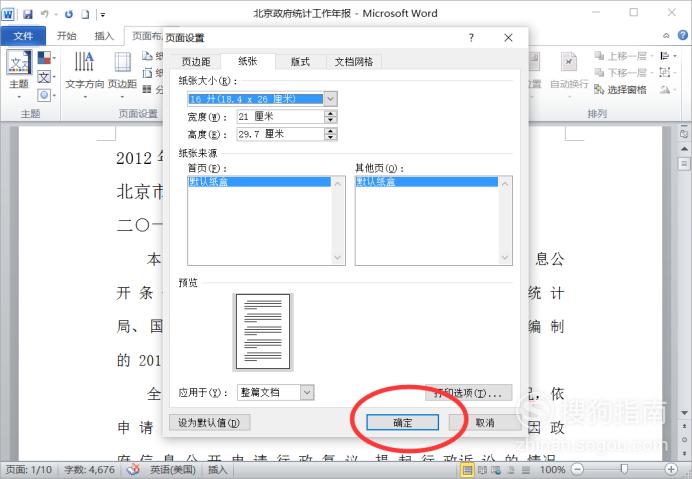This screenshot has height=479, width=692.
Task: Increase the paper height with up spinner
Action: click(331, 131)
